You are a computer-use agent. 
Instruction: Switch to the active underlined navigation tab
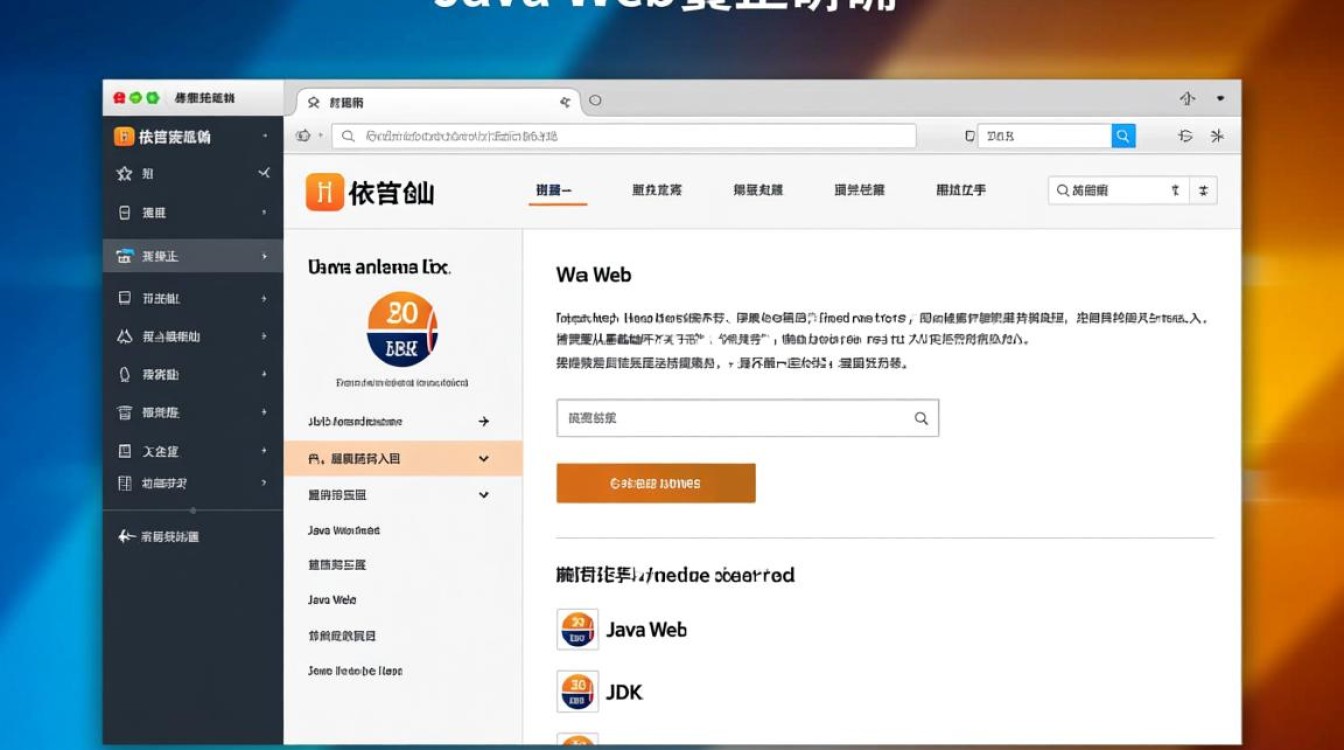click(x=557, y=190)
